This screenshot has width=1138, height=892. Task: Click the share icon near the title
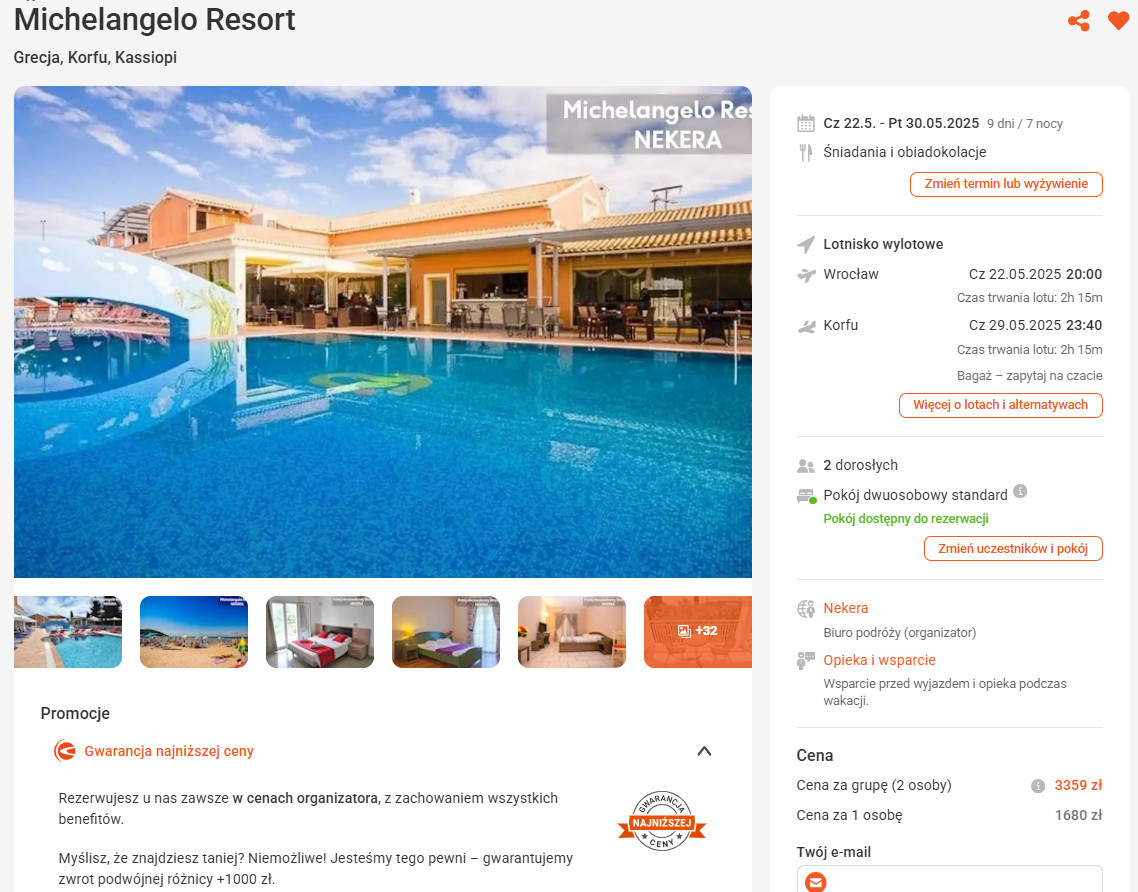click(x=1078, y=20)
